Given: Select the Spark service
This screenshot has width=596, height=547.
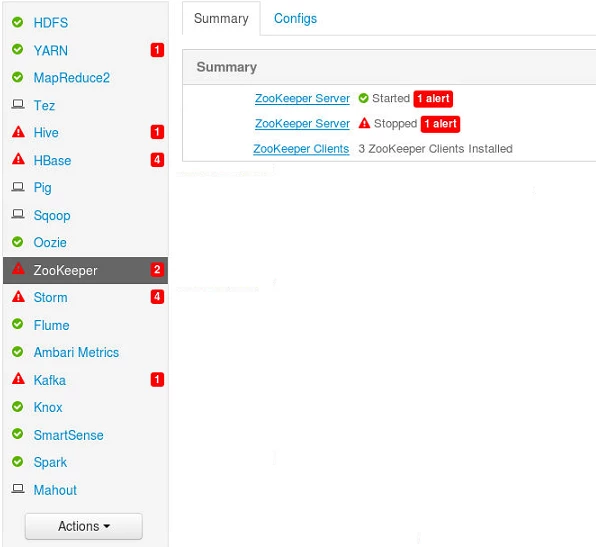Looking at the screenshot, I should (x=50, y=463).
